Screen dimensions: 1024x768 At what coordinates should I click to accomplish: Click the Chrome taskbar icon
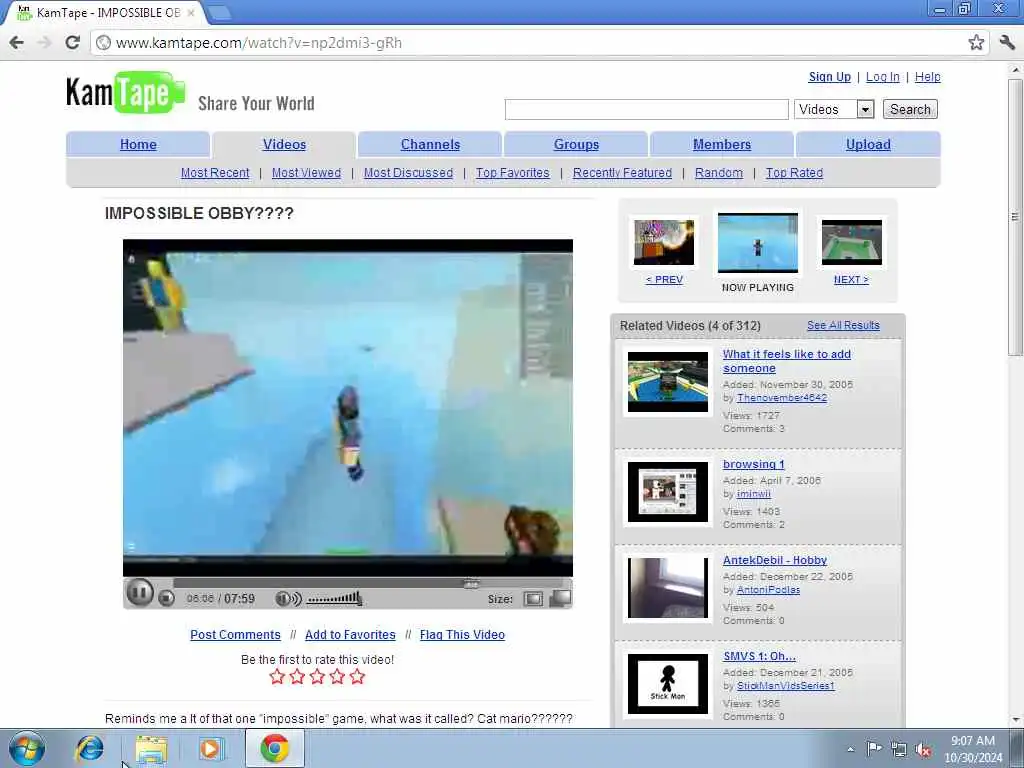pyautogui.click(x=274, y=748)
